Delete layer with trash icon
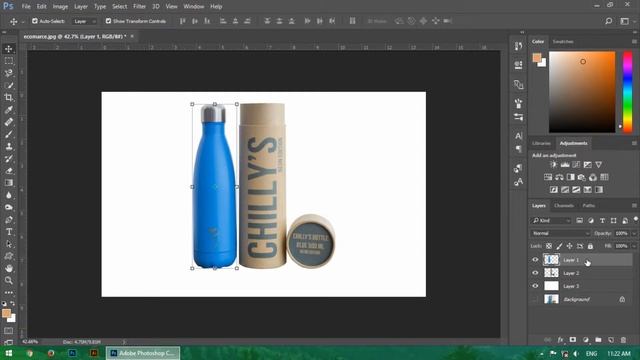 623,340
